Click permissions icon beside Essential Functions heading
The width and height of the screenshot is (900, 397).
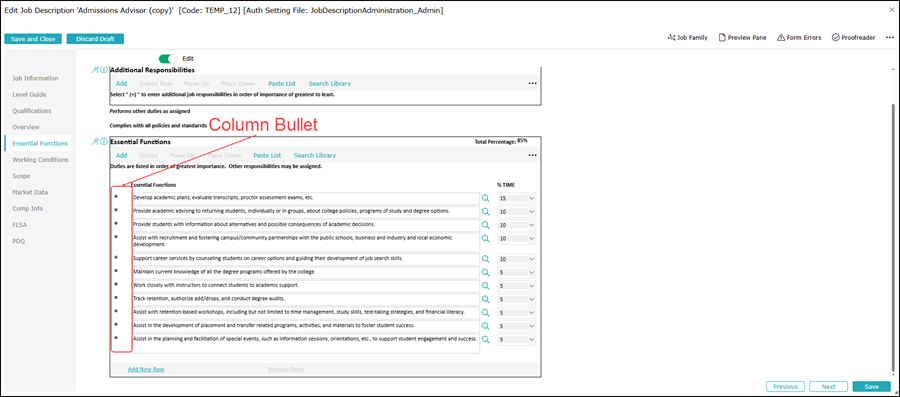coord(95,141)
